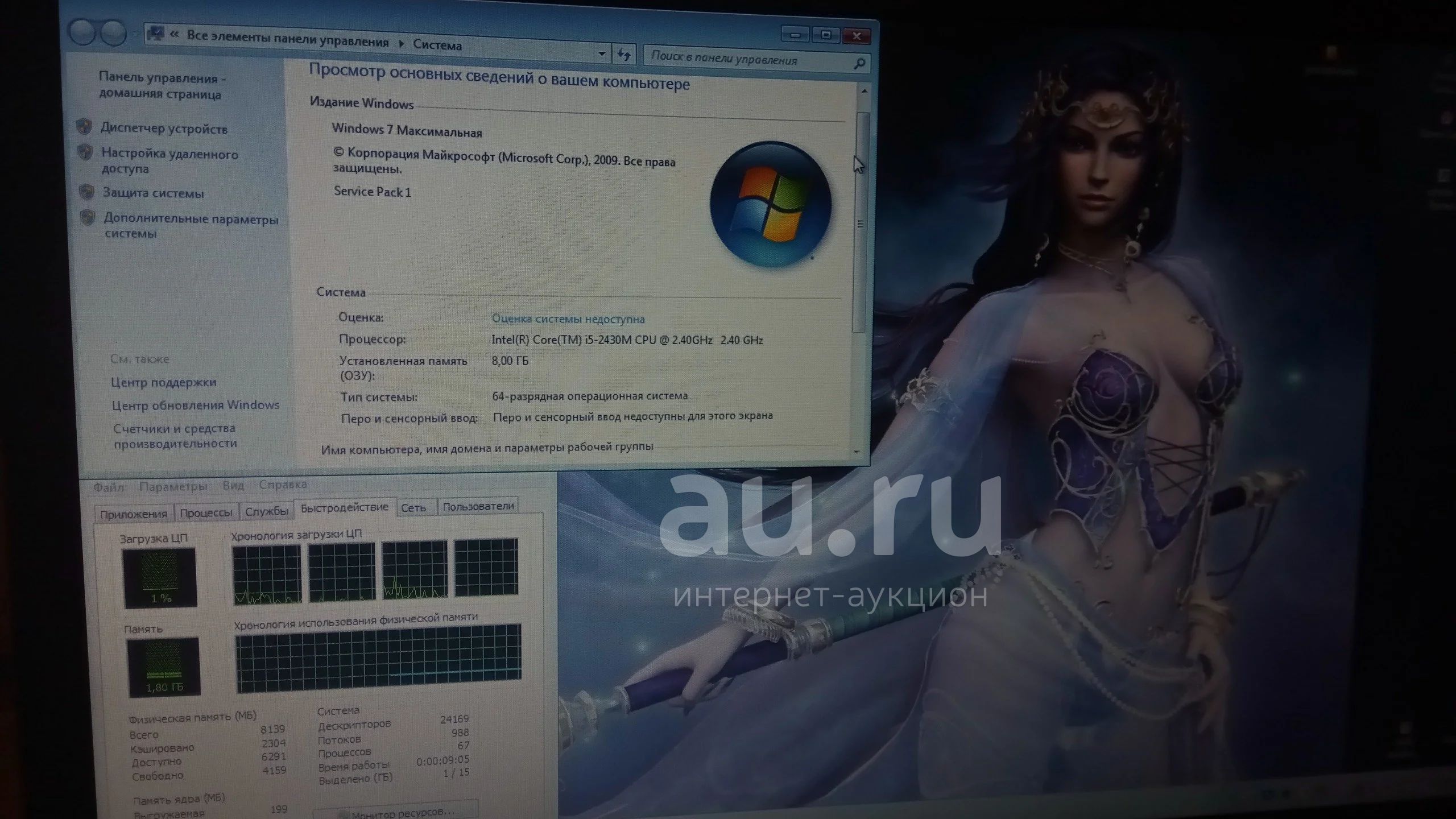Click the Forward navigation arrow button
Image resolution: width=1456 pixels, height=819 pixels.
click(114, 33)
